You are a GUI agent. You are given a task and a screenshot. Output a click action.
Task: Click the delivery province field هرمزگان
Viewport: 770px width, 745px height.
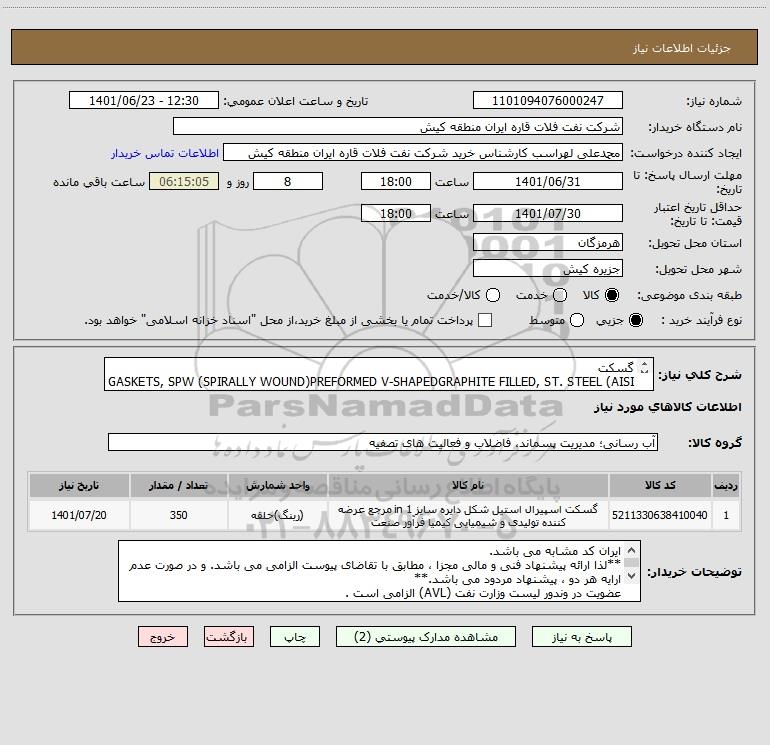[x=548, y=242]
